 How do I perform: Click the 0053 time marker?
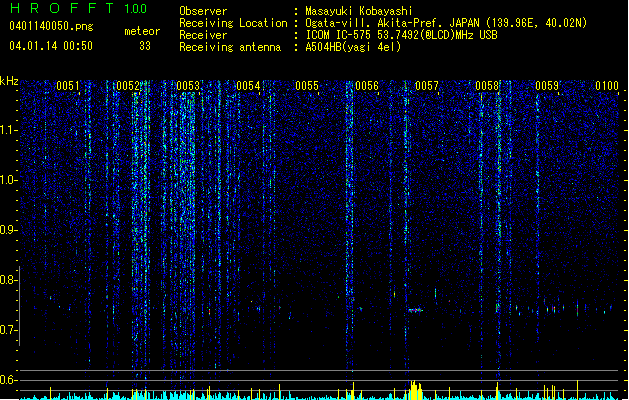click(188, 86)
